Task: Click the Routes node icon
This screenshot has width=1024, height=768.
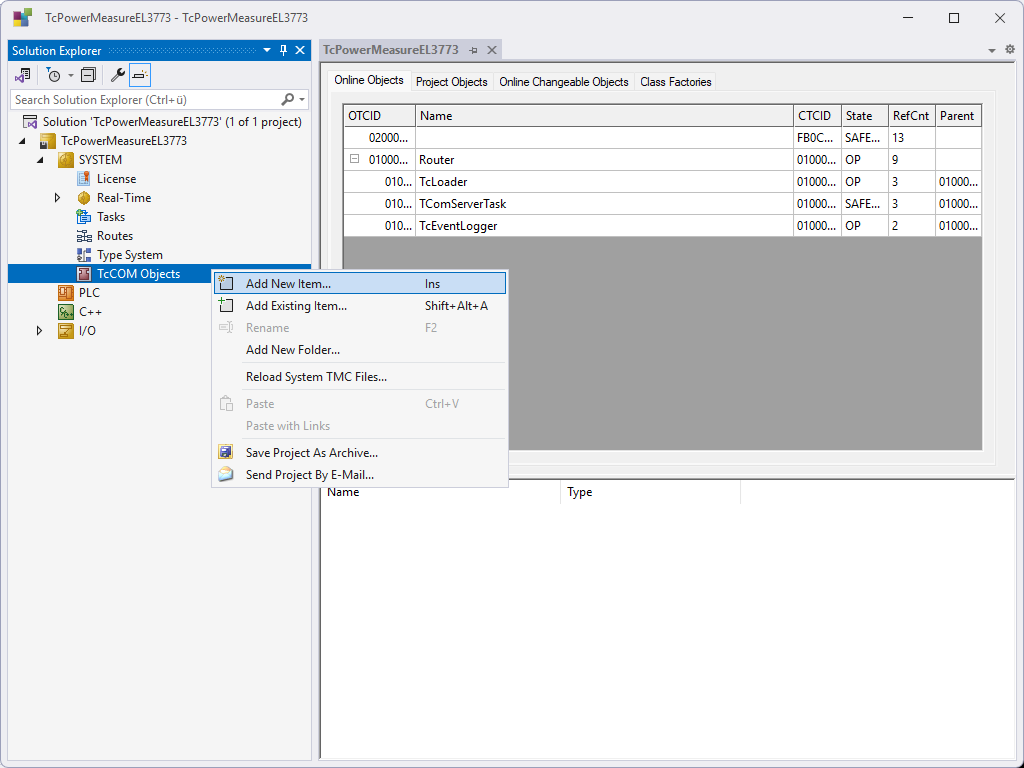Action: coord(84,236)
